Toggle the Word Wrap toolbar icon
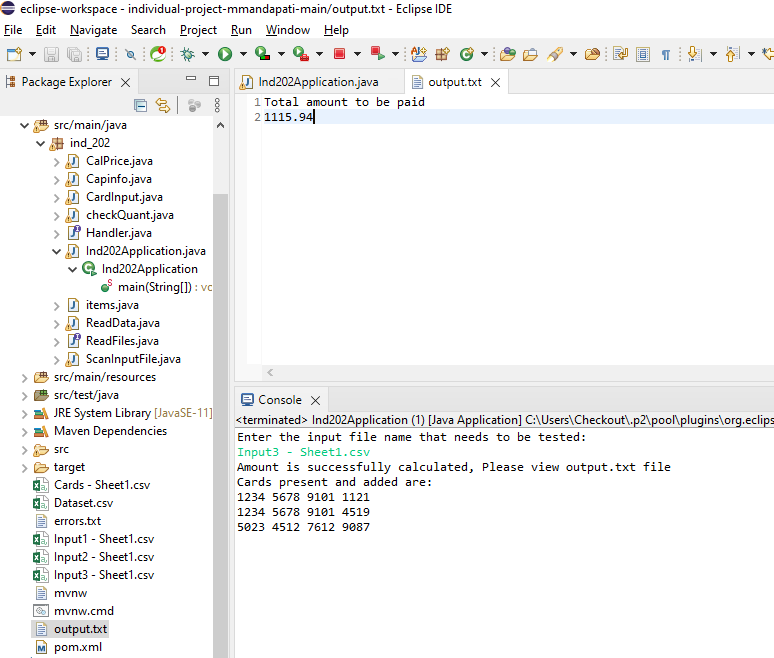This screenshot has width=774, height=658. pos(620,53)
